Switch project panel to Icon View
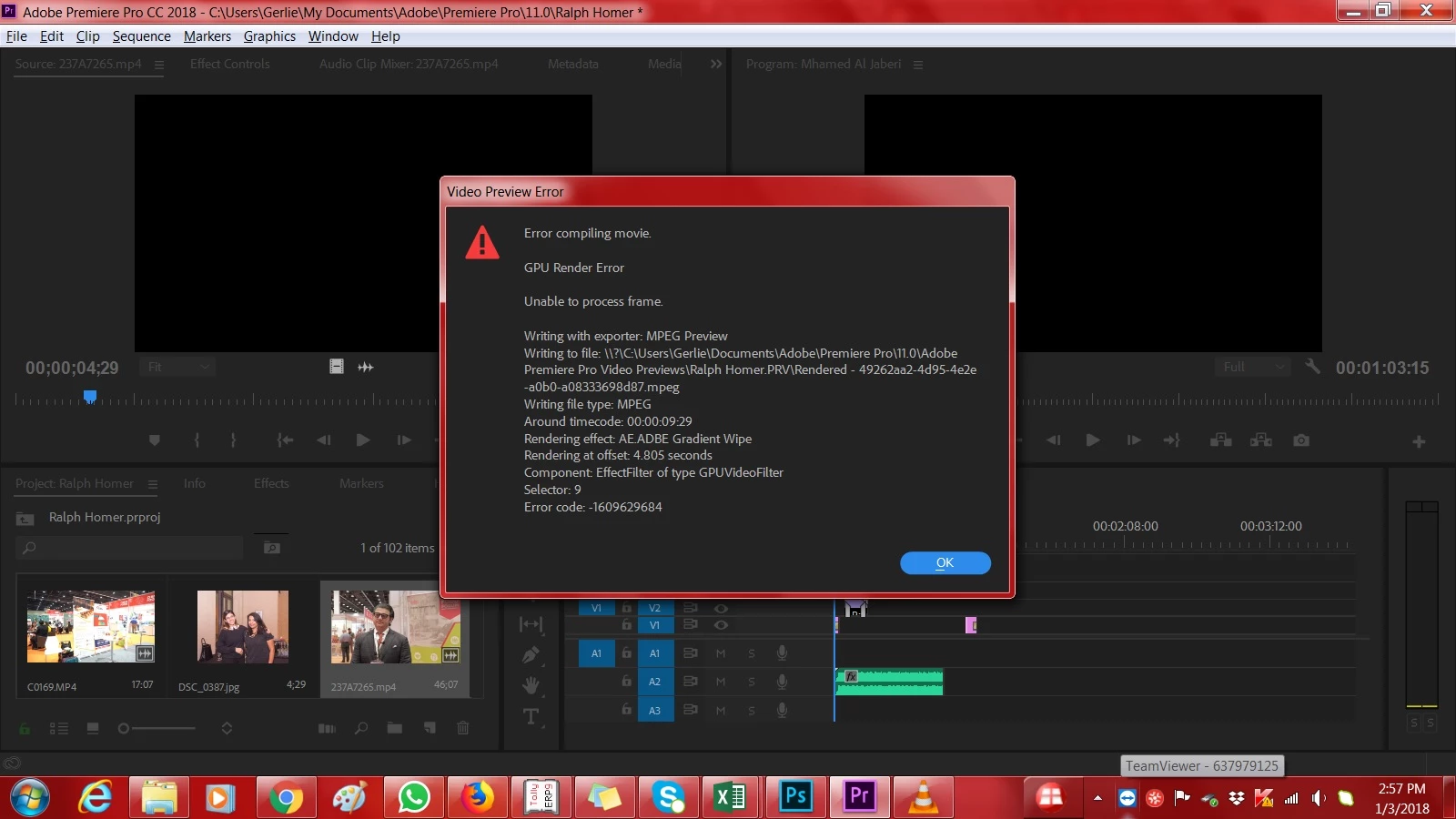 (x=93, y=728)
